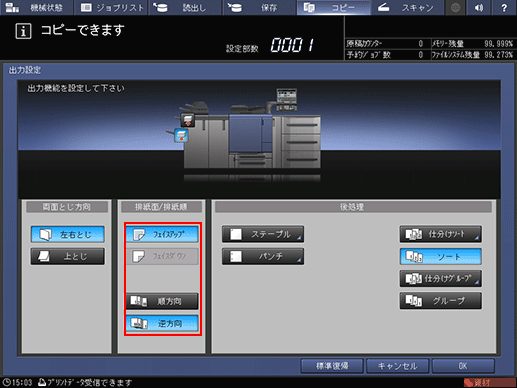Select フェイスアップ output face
517x388 pixels.
(x=162, y=234)
